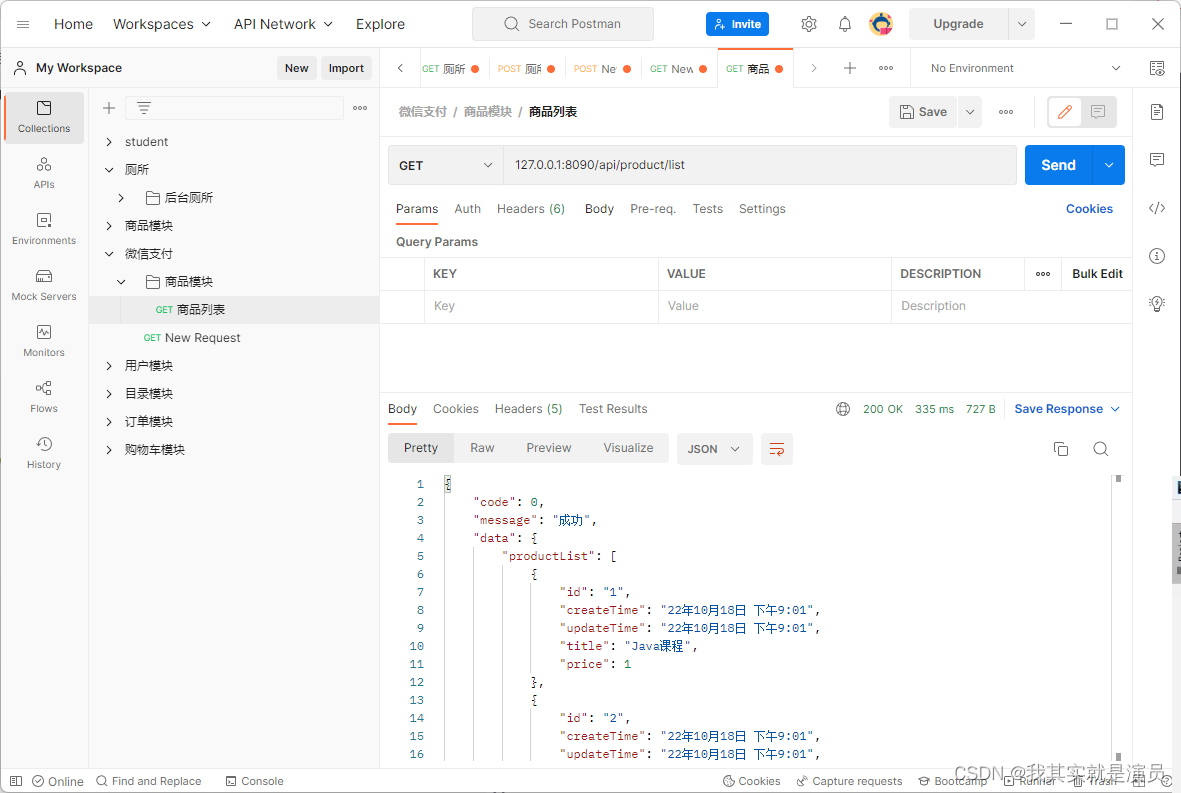Image resolution: width=1181 pixels, height=793 pixels.
Task: Open the code snippet icon
Action: 1157,208
